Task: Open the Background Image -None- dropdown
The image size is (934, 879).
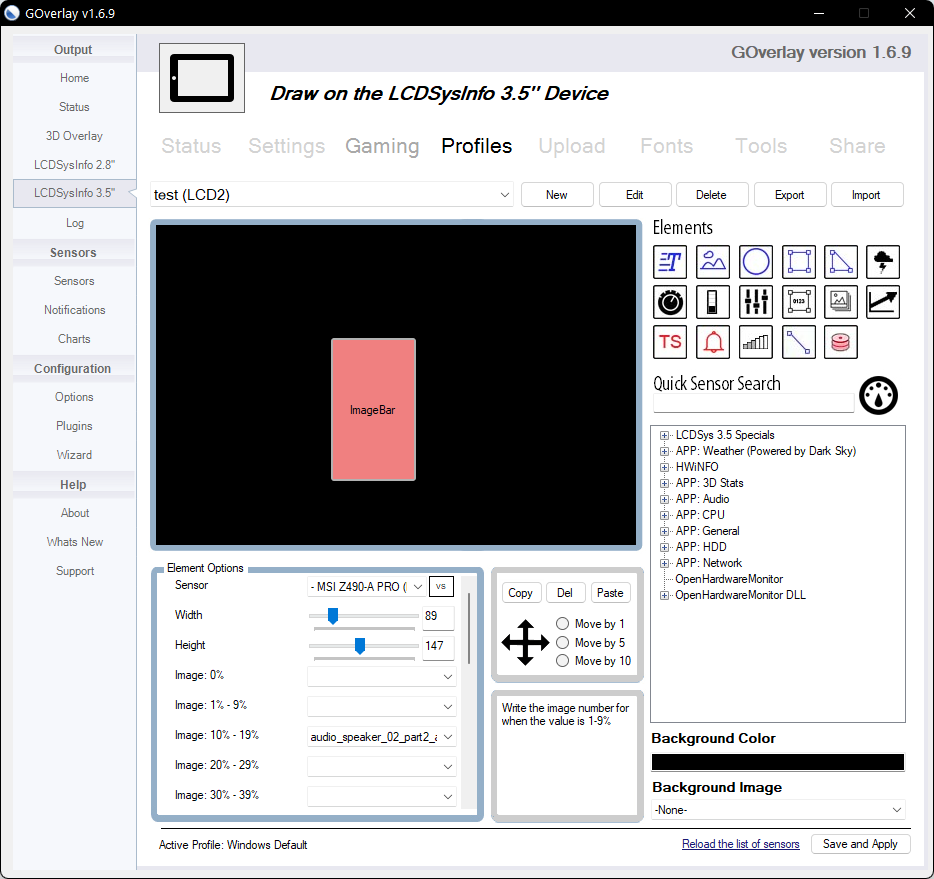Action: coord(778,810)
